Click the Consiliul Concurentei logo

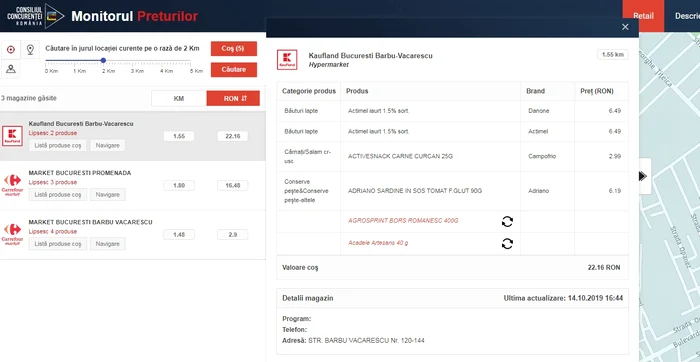tap(36, 16)
